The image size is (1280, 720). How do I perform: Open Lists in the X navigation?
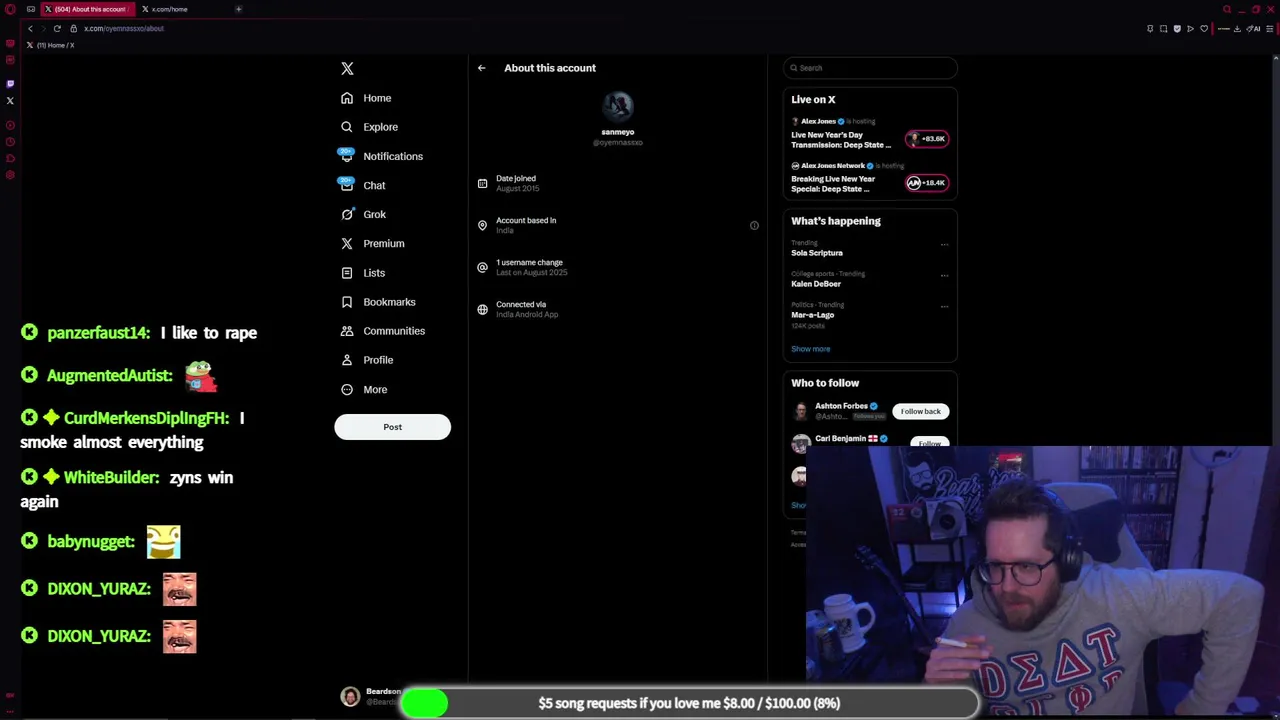pyautogui.click(x=362, y=272)
